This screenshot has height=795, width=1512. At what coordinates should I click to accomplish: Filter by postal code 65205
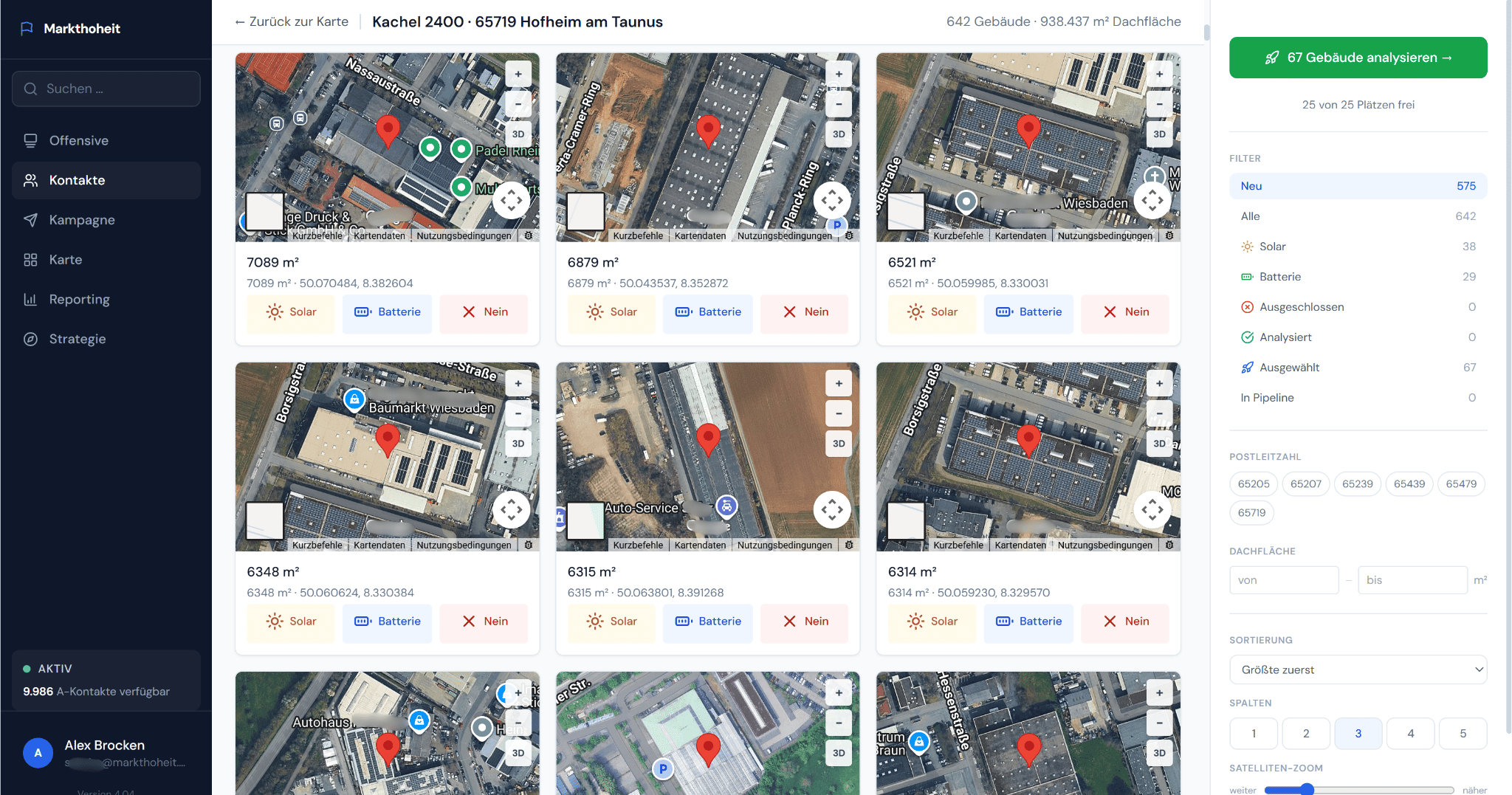pos(1254,484)
